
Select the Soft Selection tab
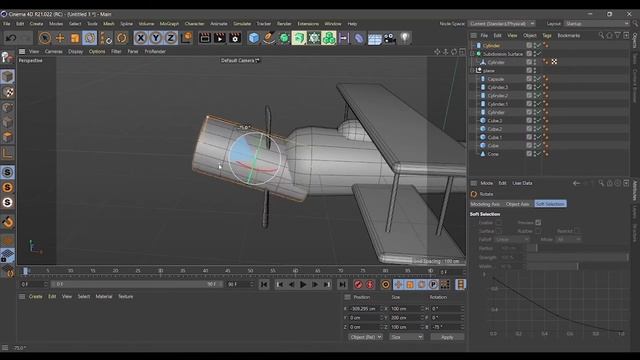[x=550, y=204]
